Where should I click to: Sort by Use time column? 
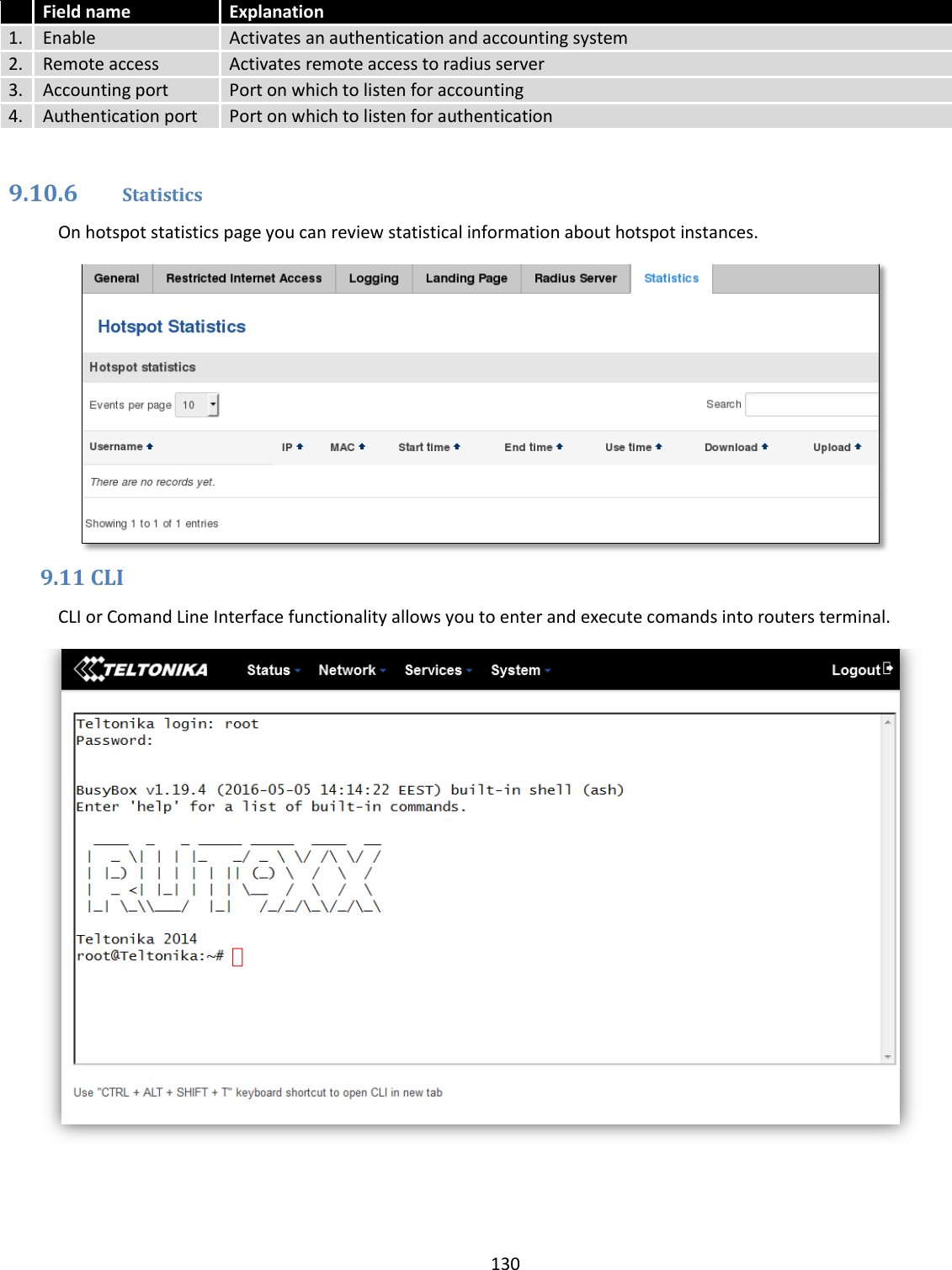[x=634, y=447]
